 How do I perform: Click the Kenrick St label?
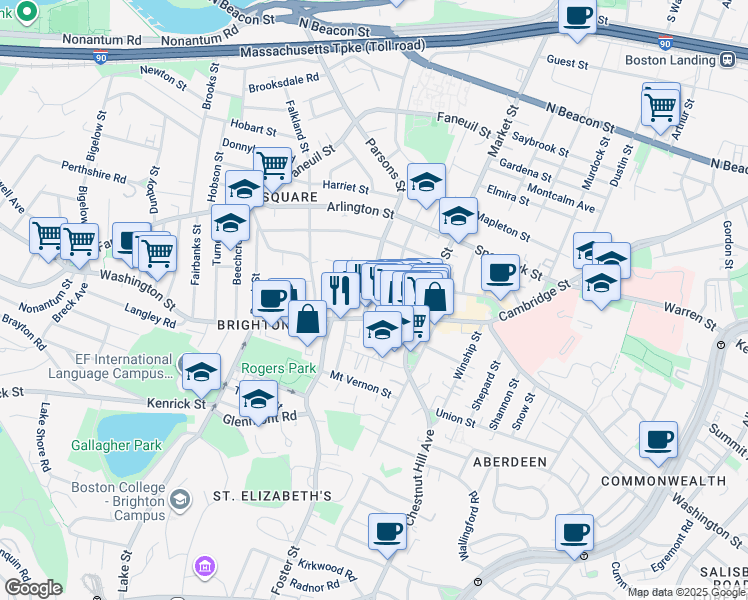177,403
